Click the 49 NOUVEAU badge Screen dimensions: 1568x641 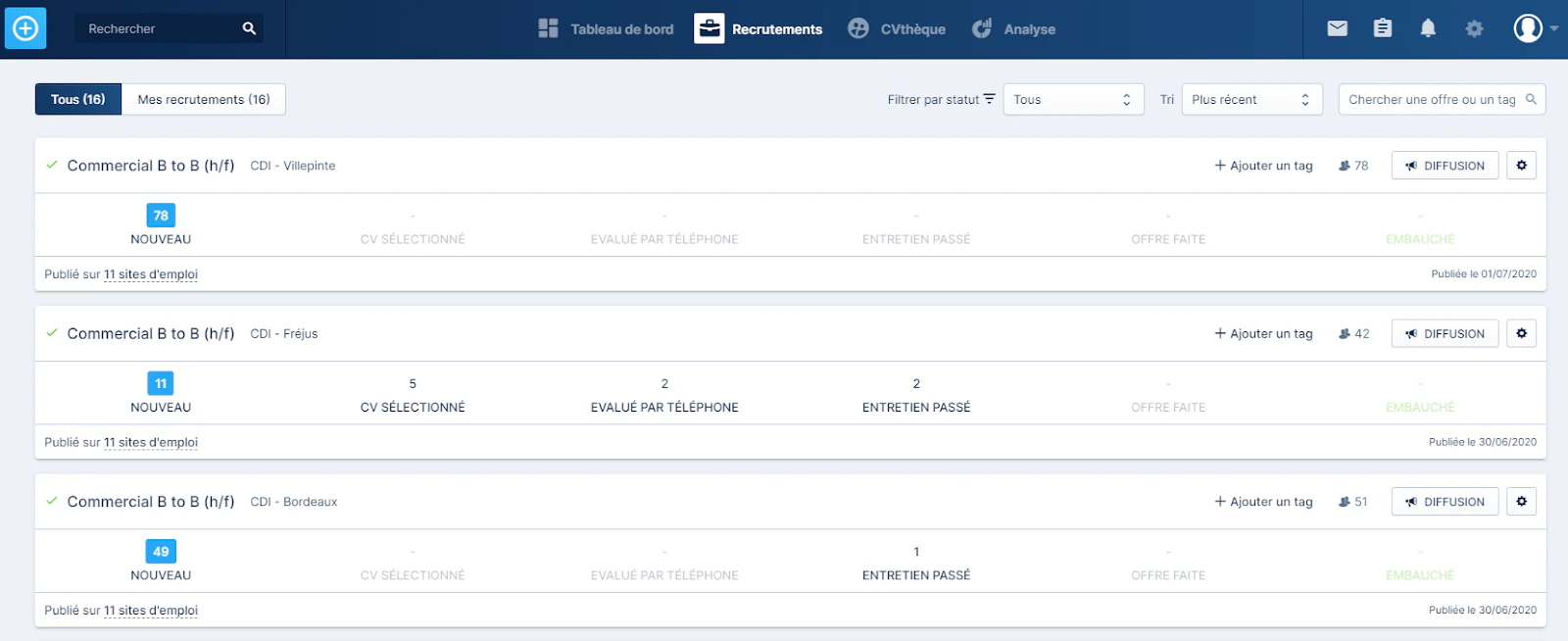point(161,551)
